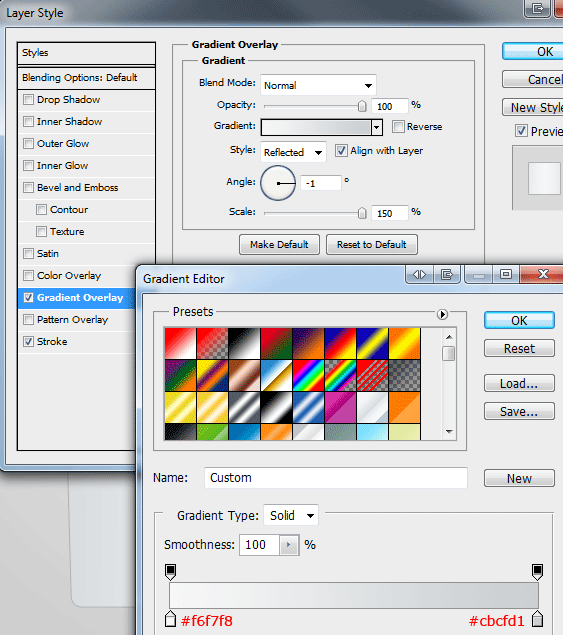Open the Presets flyout menu arrow
The width and height of the screenshot is (563, 635).
coord(442,314)
